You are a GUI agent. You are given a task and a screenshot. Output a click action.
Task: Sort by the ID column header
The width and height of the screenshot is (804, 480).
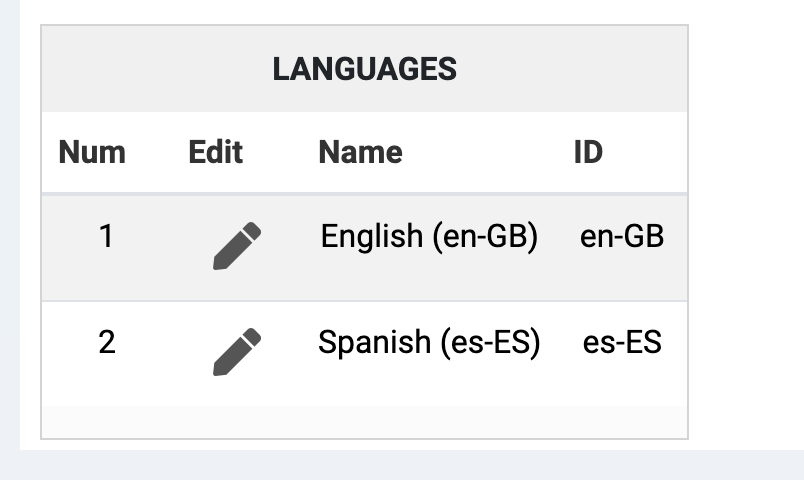[x=588, y=152]
